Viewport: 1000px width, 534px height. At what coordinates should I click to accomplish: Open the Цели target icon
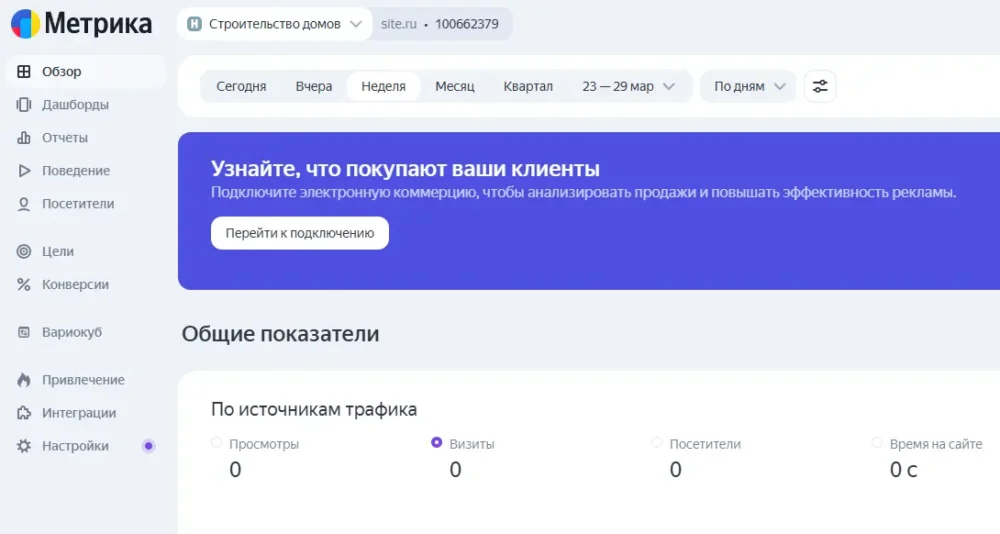(x=24, y=251)
